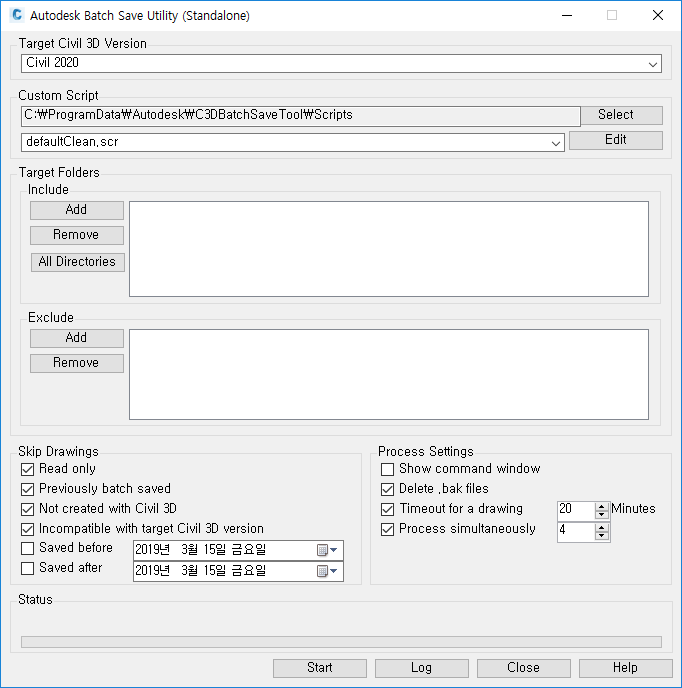Click Remove under Include folders
Viewport: 682px width, 688px height.
(x=77, y=235)
